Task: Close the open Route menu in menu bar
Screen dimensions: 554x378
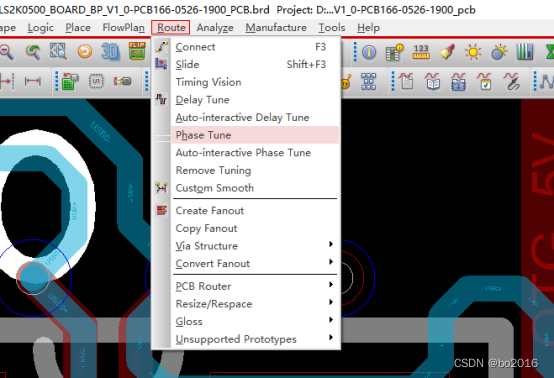Action: pos(171,28)
